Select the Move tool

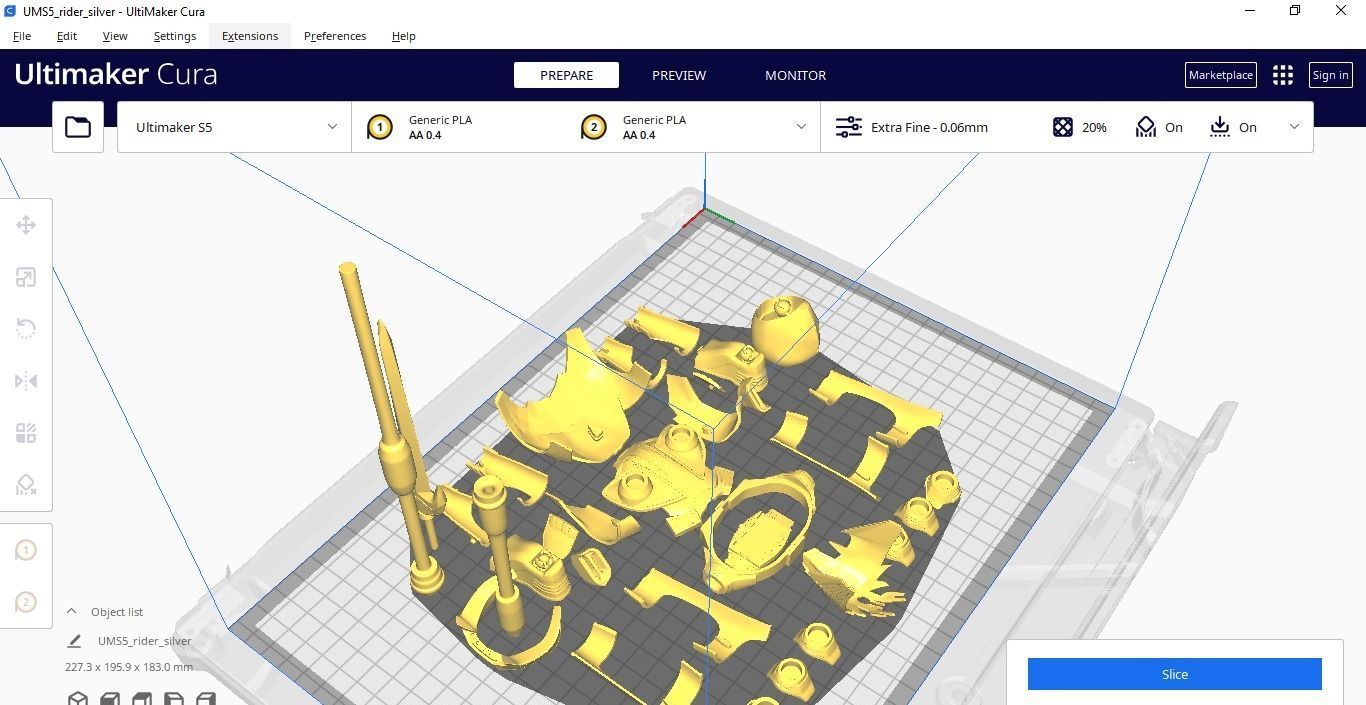point(26,225)
